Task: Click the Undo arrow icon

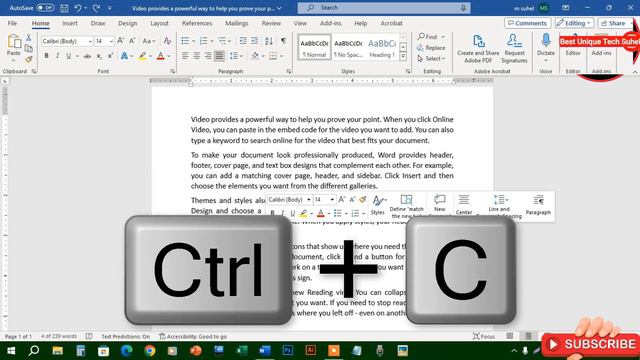Action: point(78,8)
